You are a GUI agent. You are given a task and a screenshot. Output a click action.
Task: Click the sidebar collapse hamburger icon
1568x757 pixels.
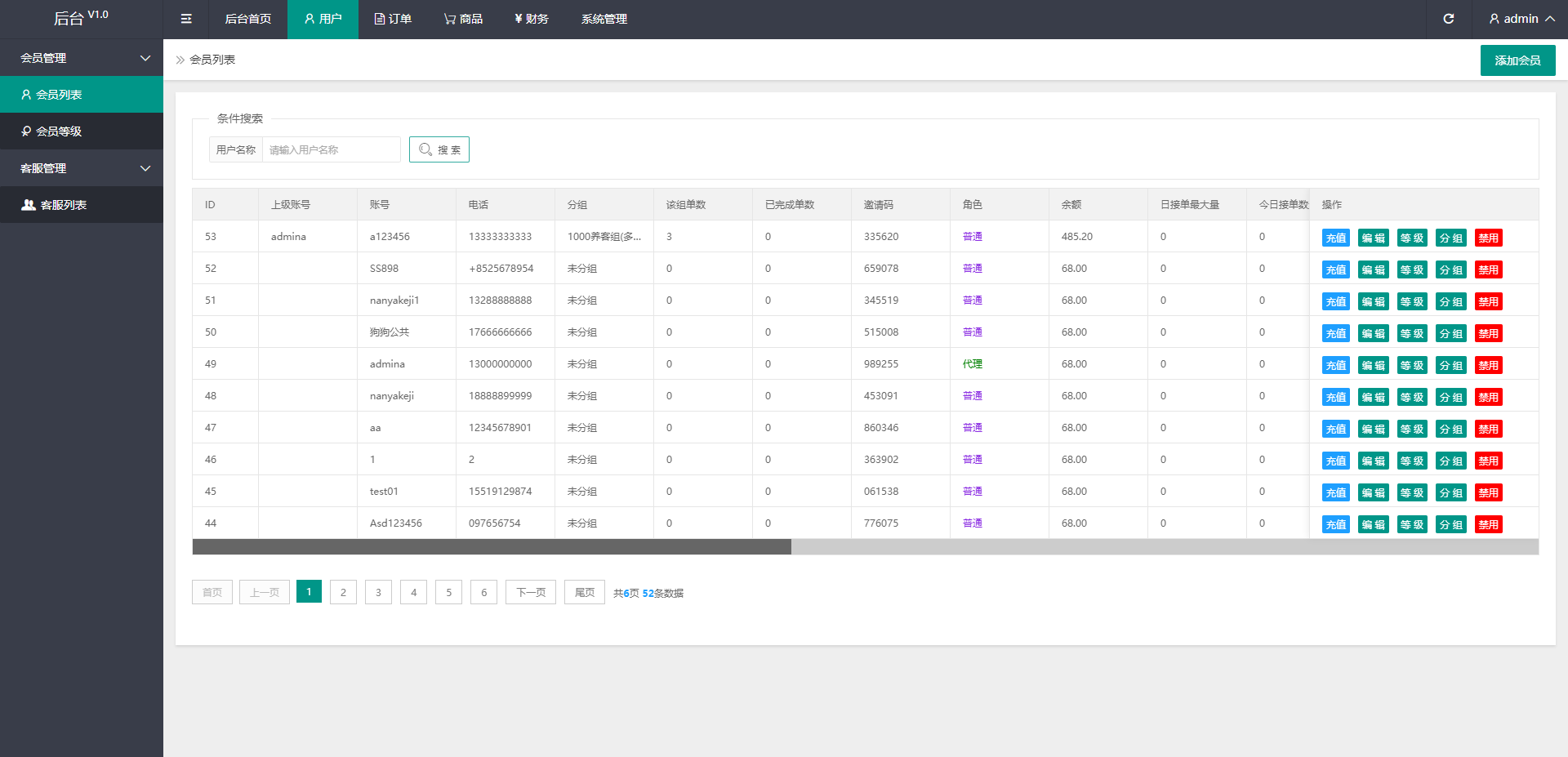186,19
